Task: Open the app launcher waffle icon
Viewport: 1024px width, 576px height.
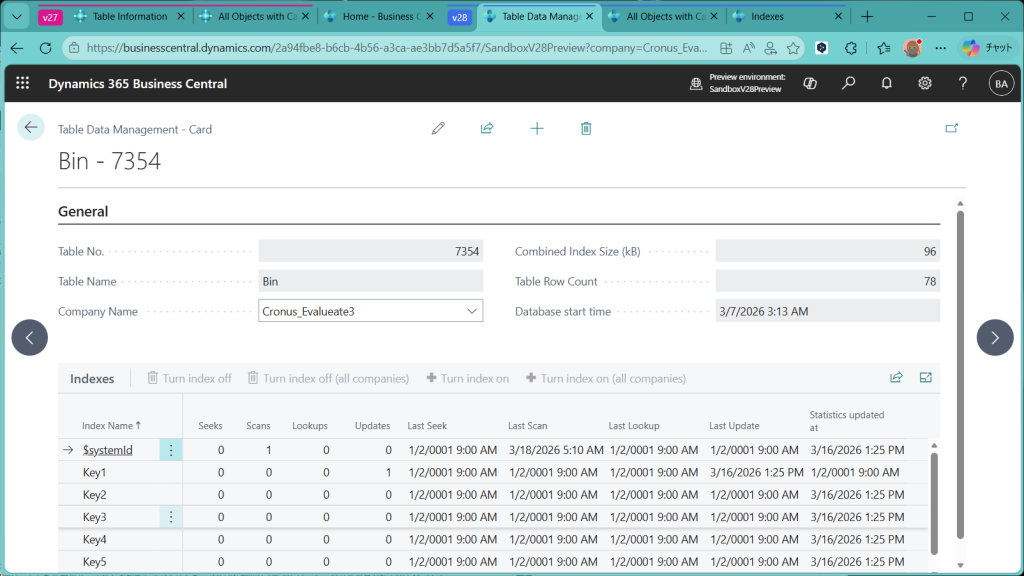Action: (x=23, y=84)
